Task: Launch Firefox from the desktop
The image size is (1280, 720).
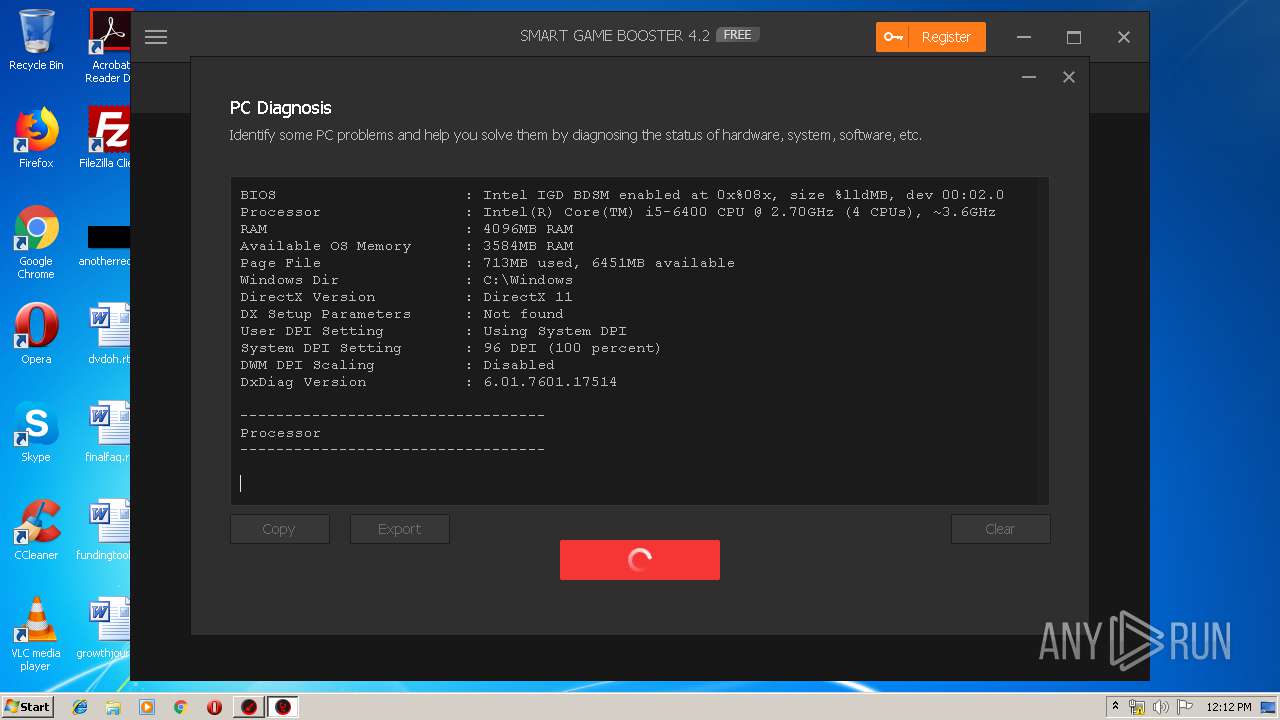Action: [x=36, y=138]
